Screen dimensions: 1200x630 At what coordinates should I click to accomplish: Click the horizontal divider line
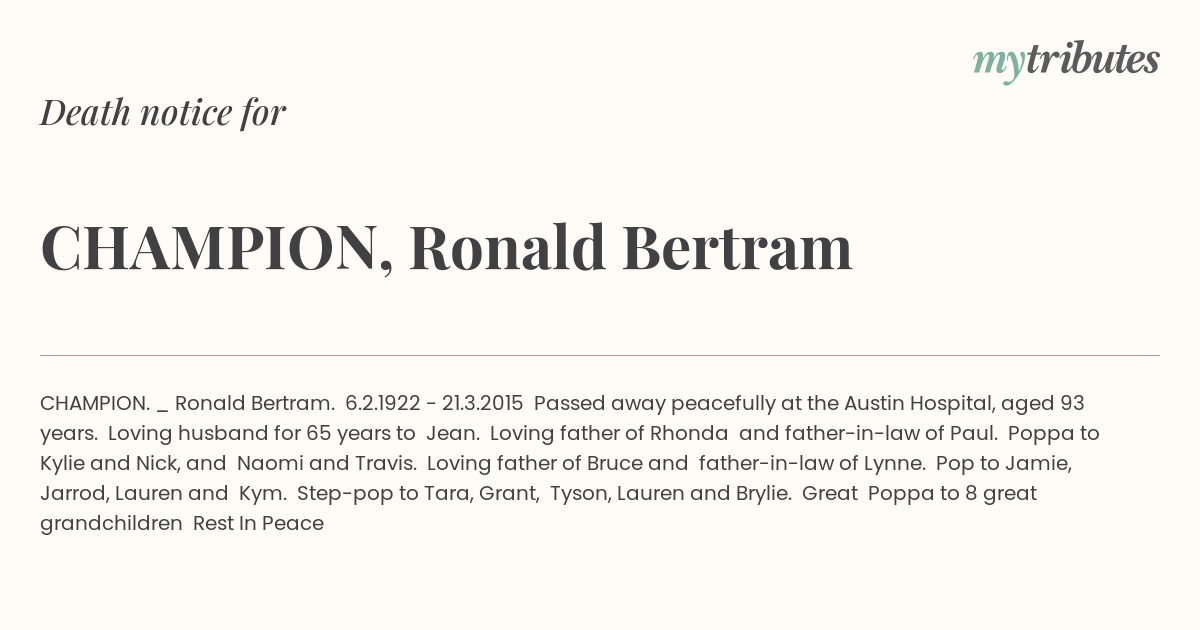coord(600,355)
